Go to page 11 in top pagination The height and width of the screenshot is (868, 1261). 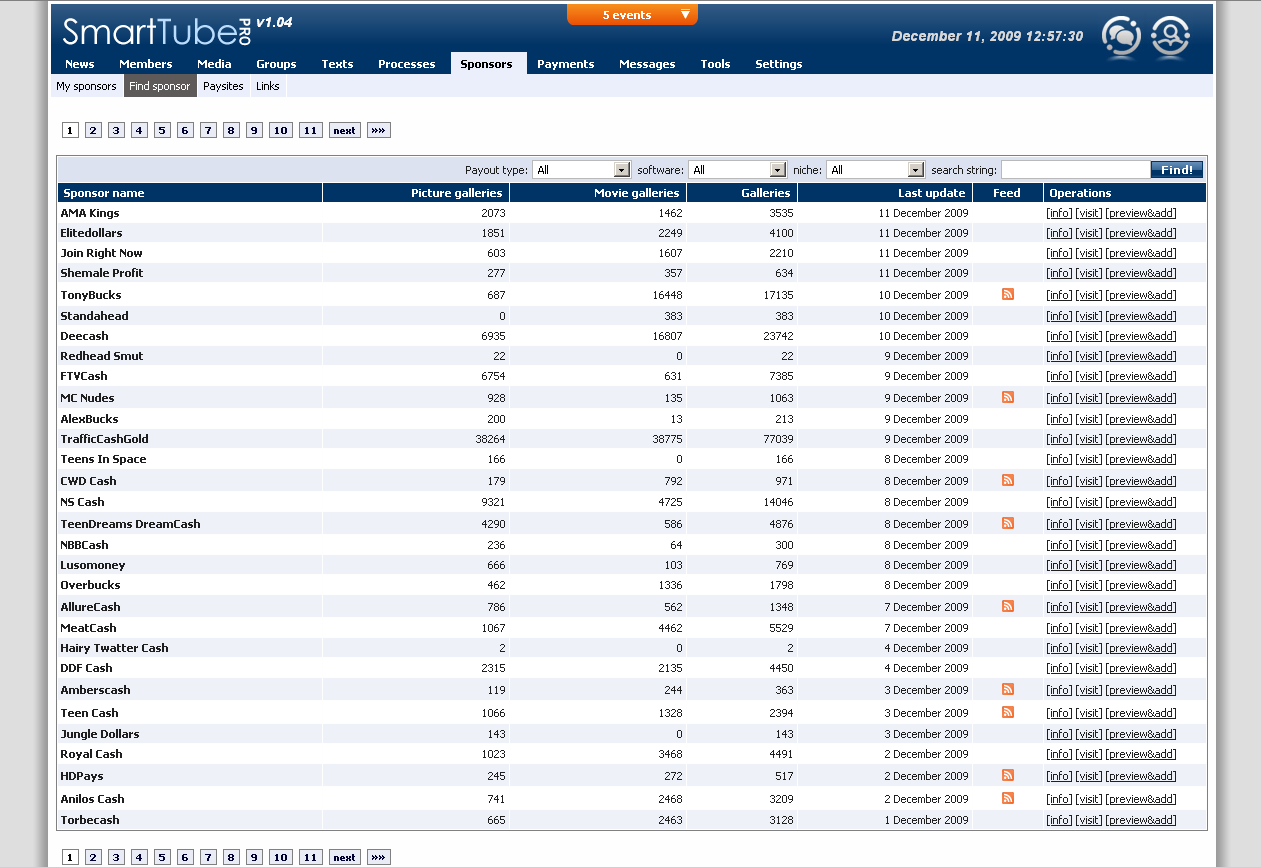coord(311,130)
